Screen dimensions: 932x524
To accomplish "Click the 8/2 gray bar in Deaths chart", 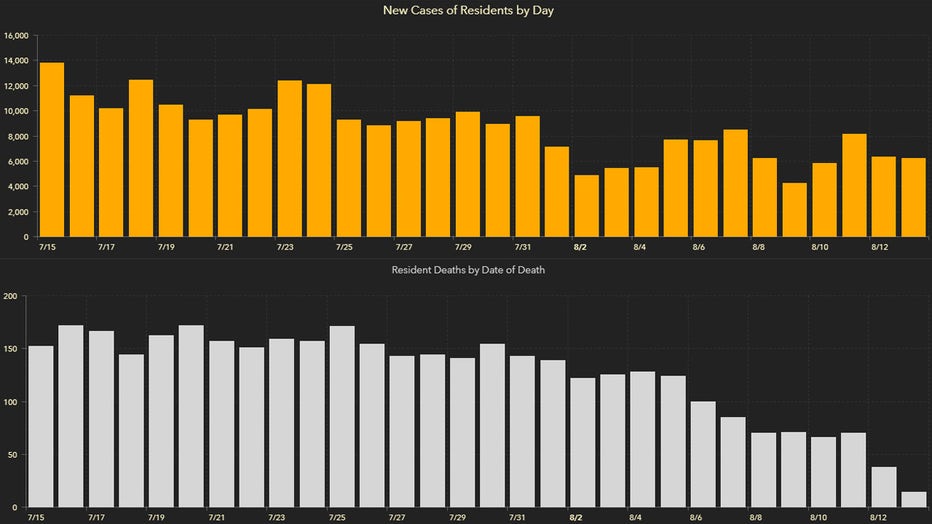I will point(582,442).
